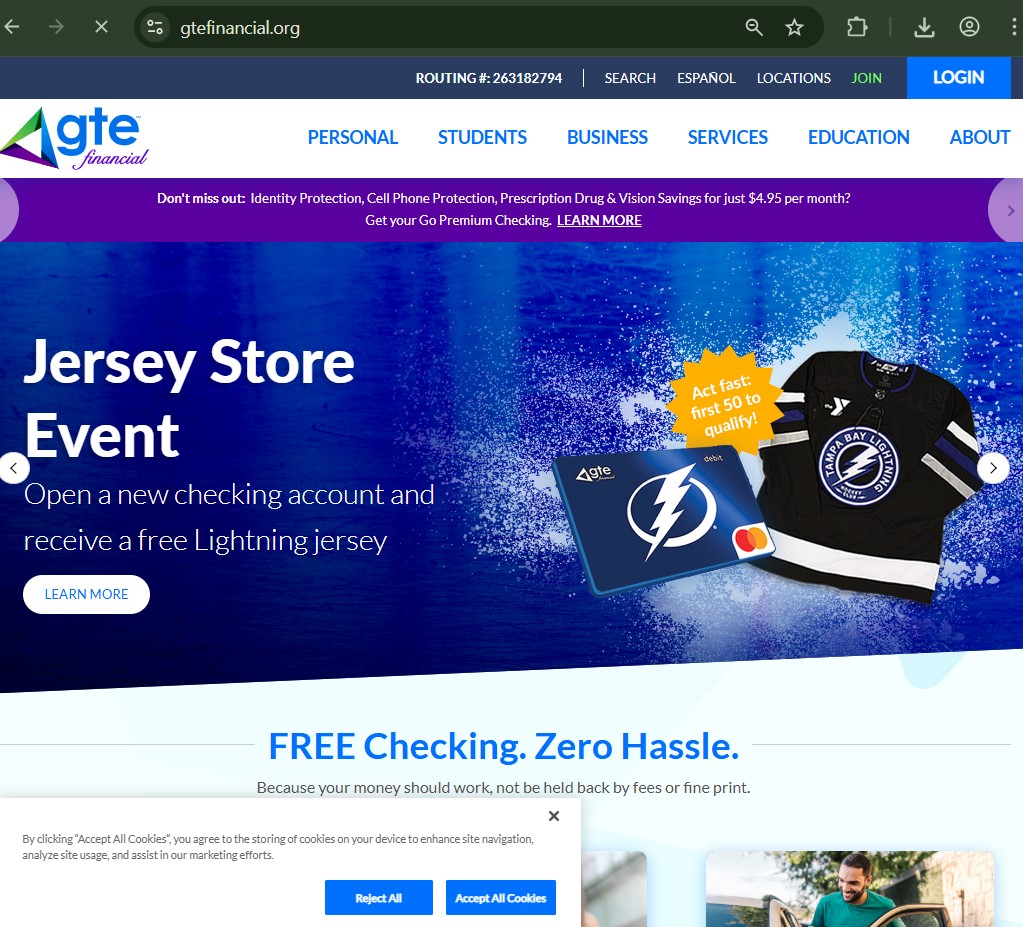This screenshot has height=927, width=1023.
Task: Open the browser extensions puzzle icon
Action: (857, 27)
